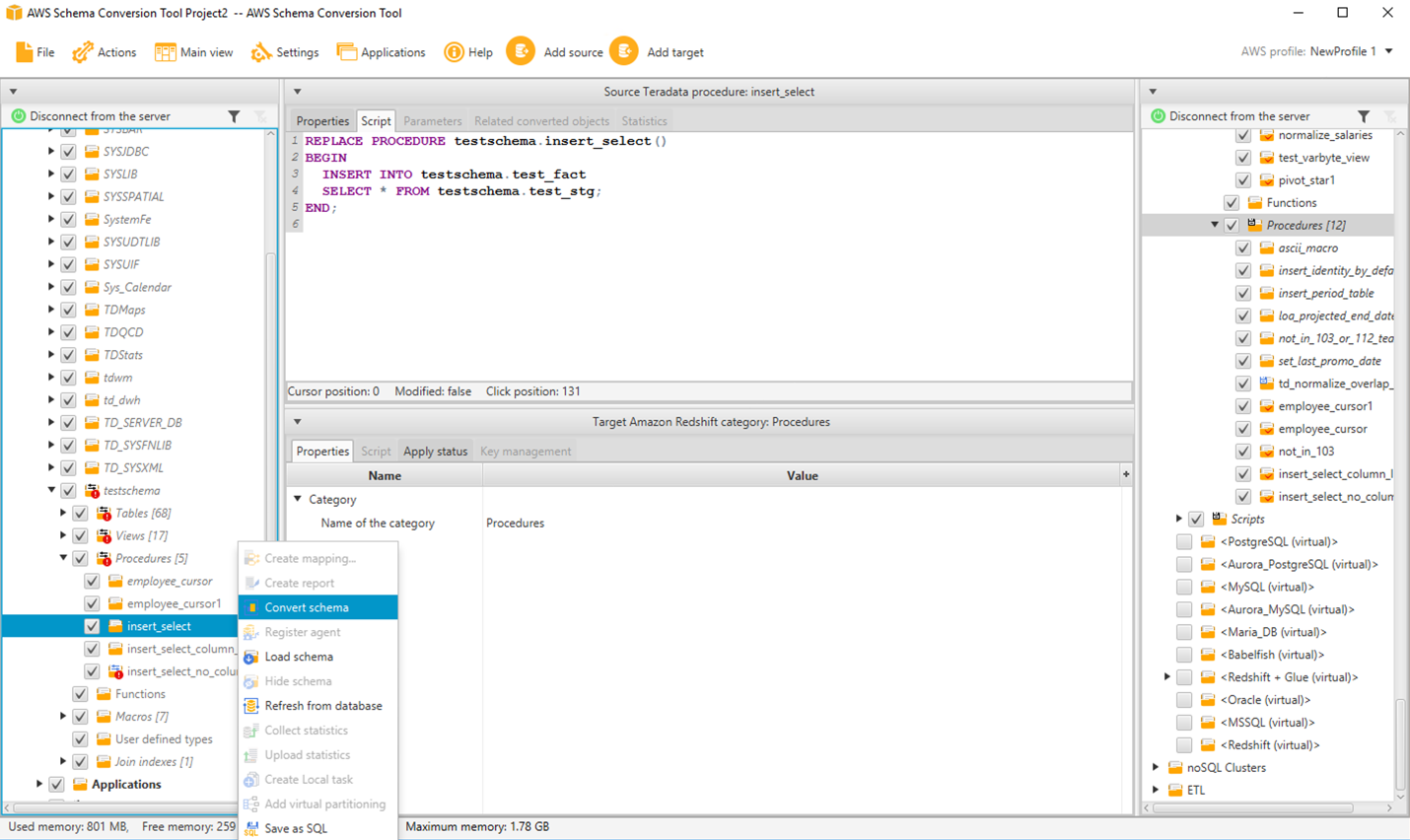Switch to the Apply status tab

click(x=435, y=452)
